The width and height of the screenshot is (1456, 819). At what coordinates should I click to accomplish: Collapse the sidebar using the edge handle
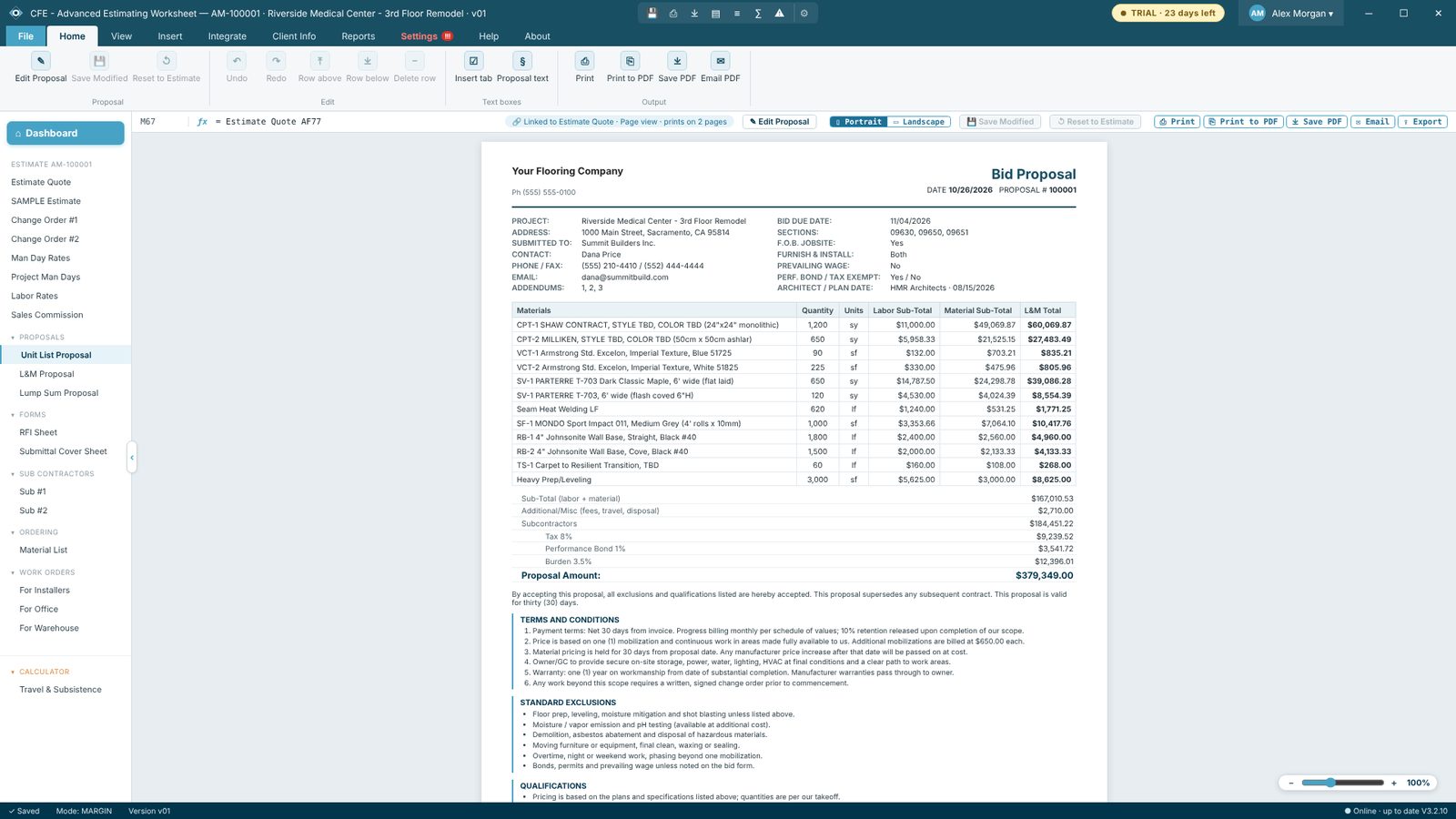coord(132,458)
